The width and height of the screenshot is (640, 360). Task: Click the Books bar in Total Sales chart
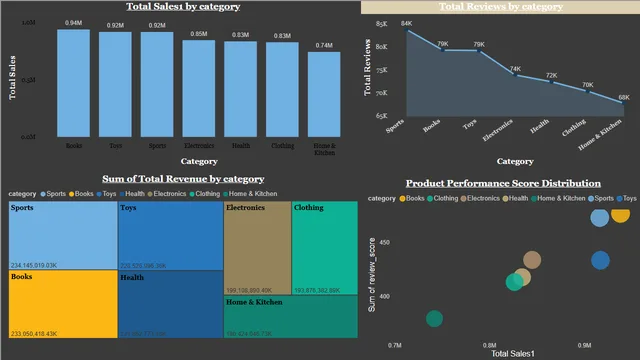tap(73, 83)
